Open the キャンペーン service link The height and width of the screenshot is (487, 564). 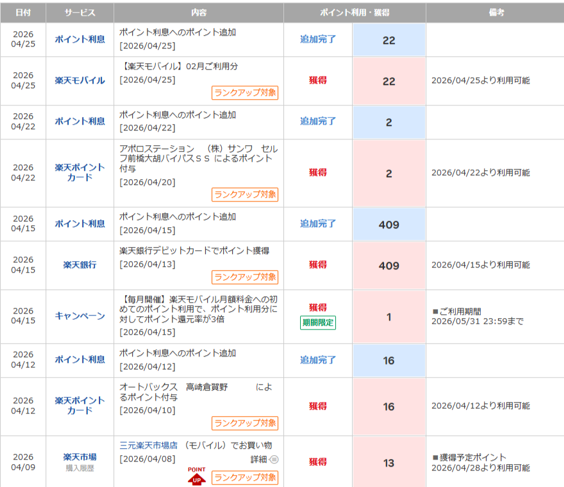point(80,316)
